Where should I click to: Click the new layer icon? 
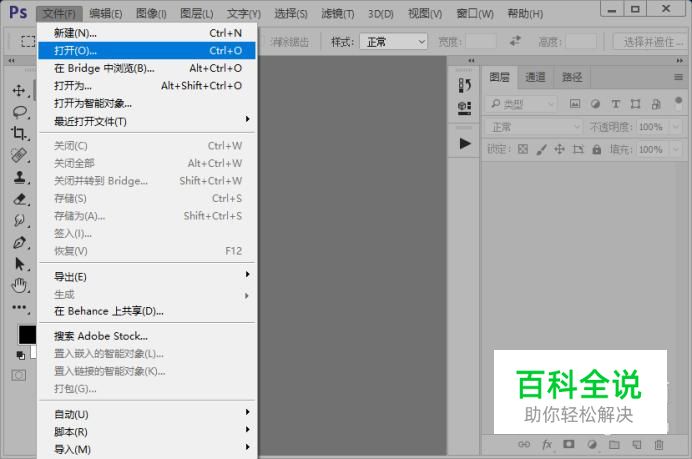click(637, 444)
